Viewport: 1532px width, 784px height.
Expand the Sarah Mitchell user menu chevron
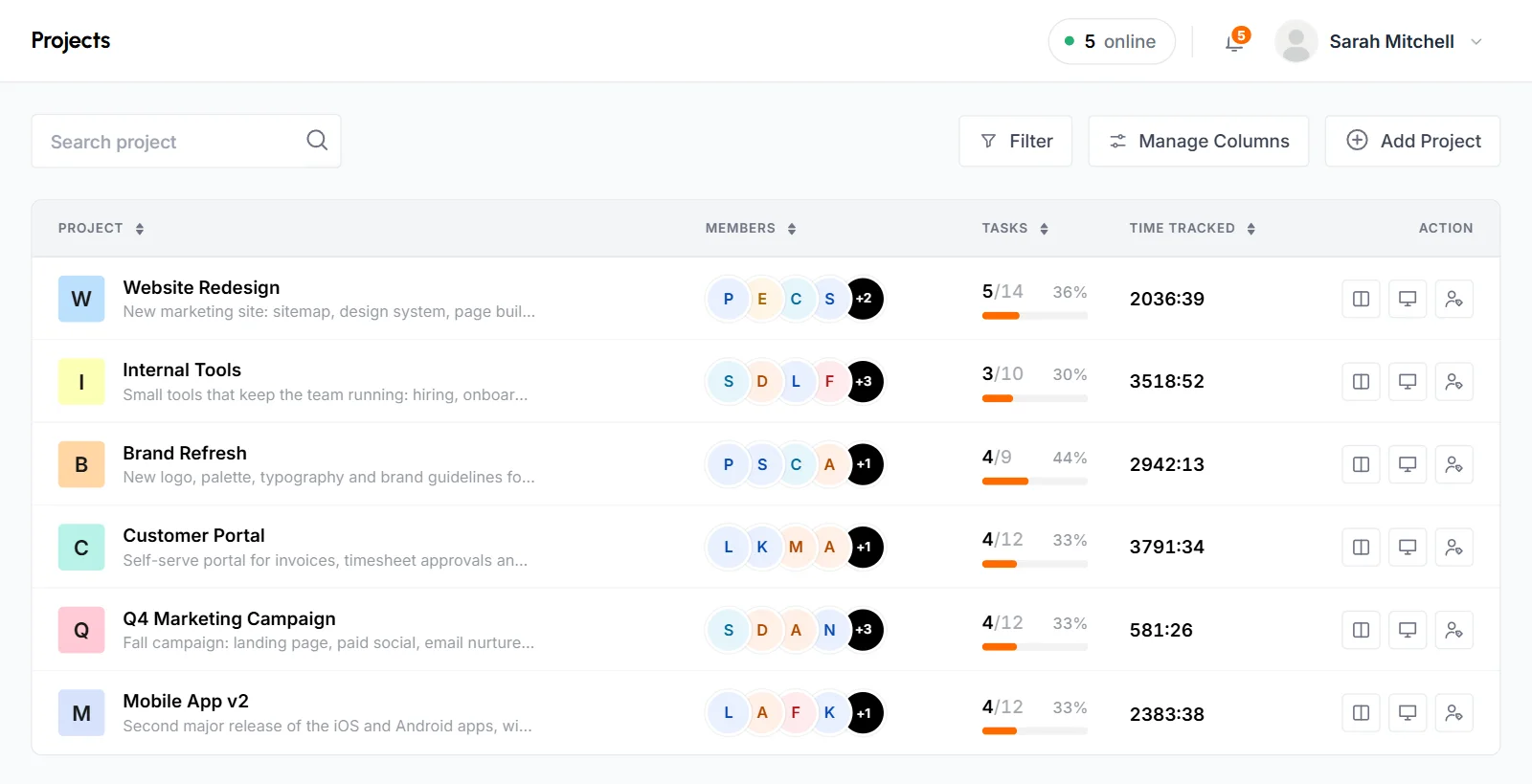[1476, 41]
